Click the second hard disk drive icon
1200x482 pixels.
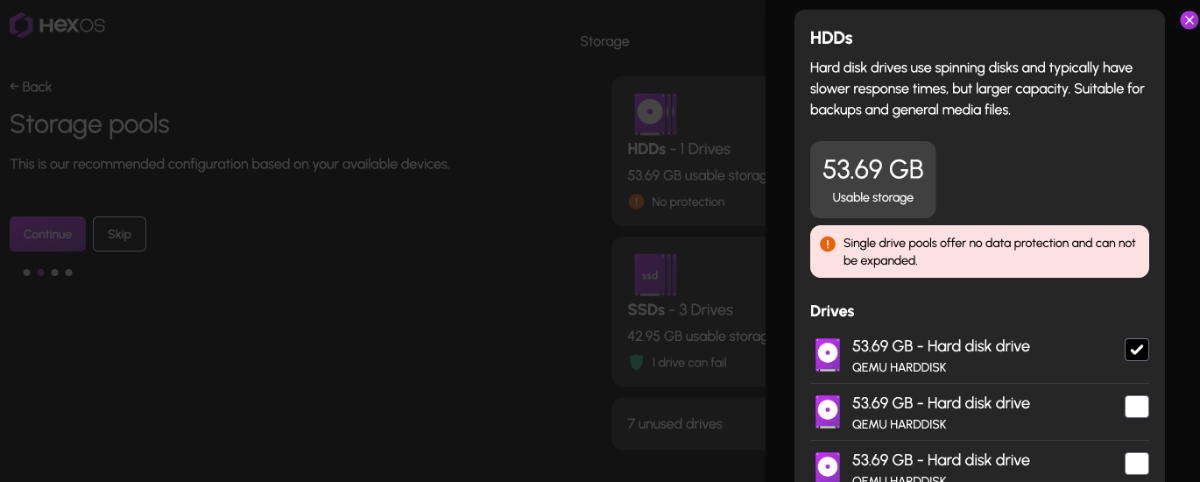pos(827,412)
